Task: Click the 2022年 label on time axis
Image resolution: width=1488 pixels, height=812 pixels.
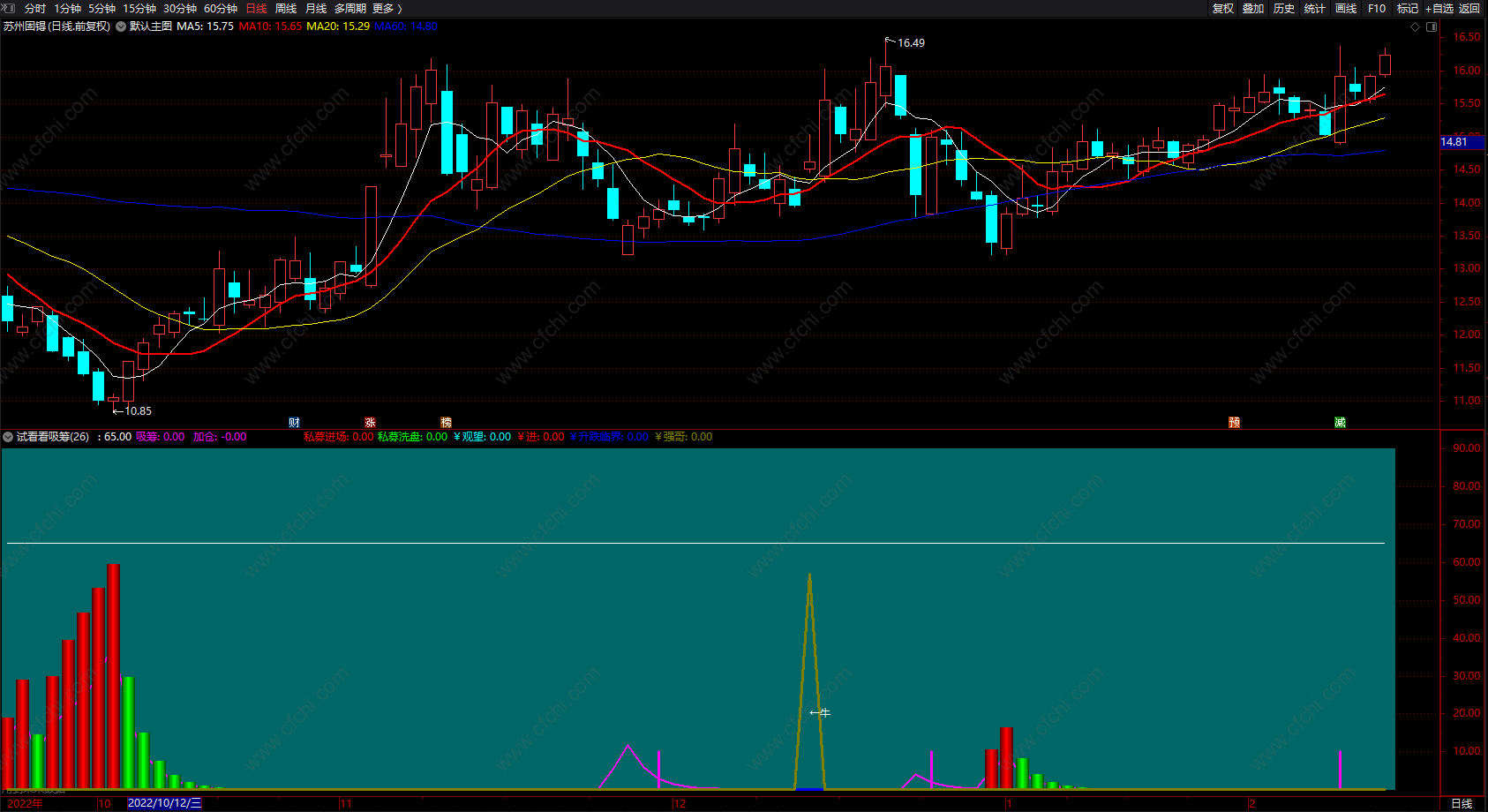Action: click(25, 804)
